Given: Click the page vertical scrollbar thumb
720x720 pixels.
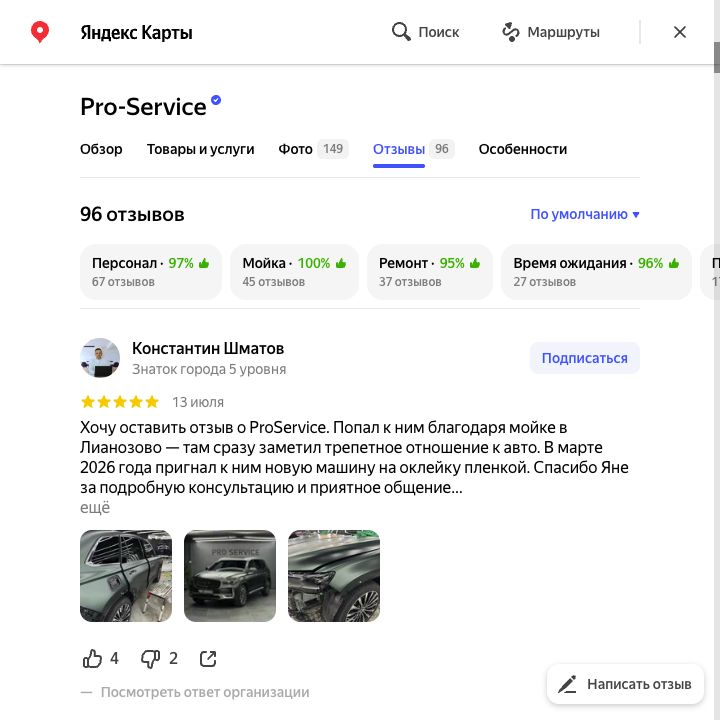Looking at the screenshot, I should (716, 57).
